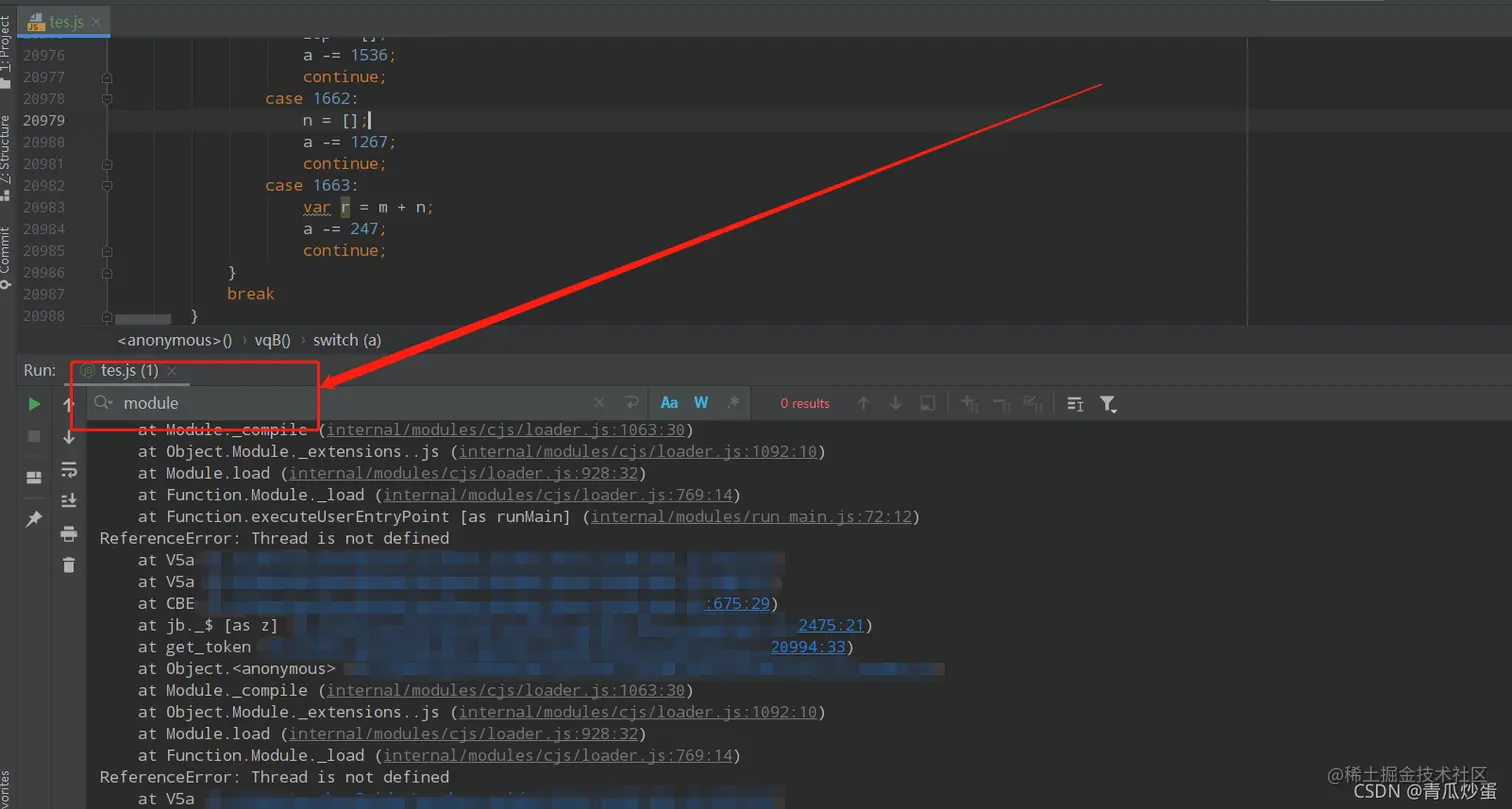Toggle scroll to end of console
This screenshot has height=809, width=1512.
point(69,500)
